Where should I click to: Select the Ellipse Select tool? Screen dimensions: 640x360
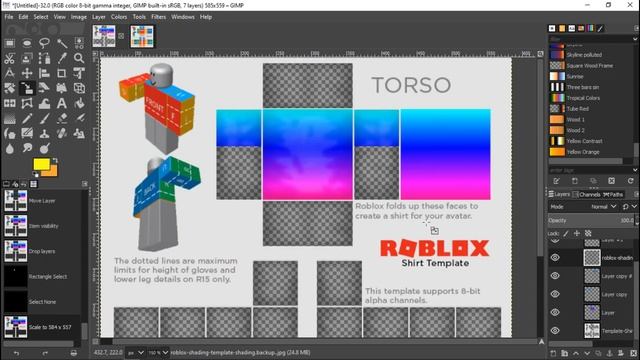(27, 42)
